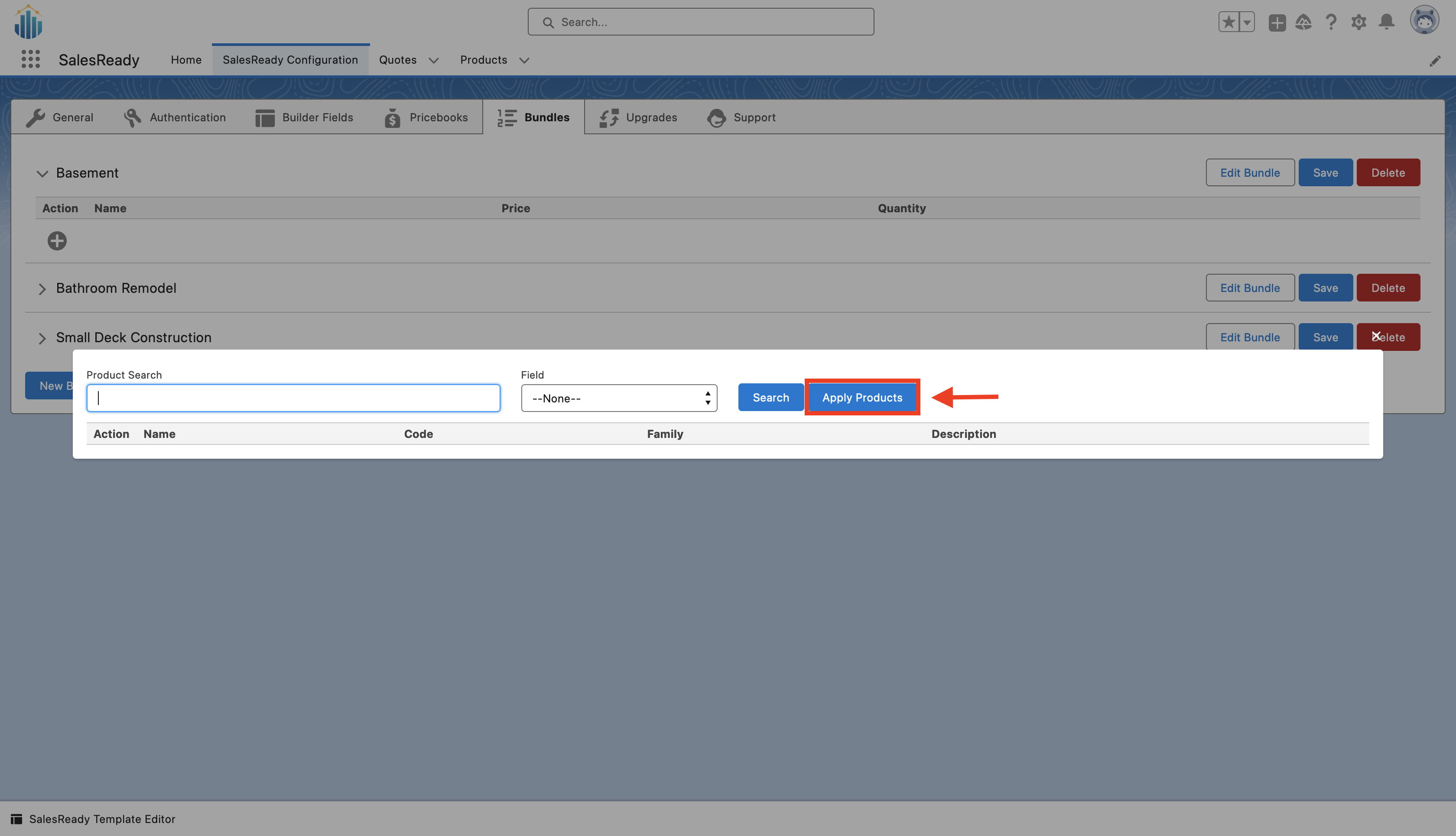The width and height of the screenshot is (1456, 836).
Task: Click the add product plus icon
Action: pos(57,240)
